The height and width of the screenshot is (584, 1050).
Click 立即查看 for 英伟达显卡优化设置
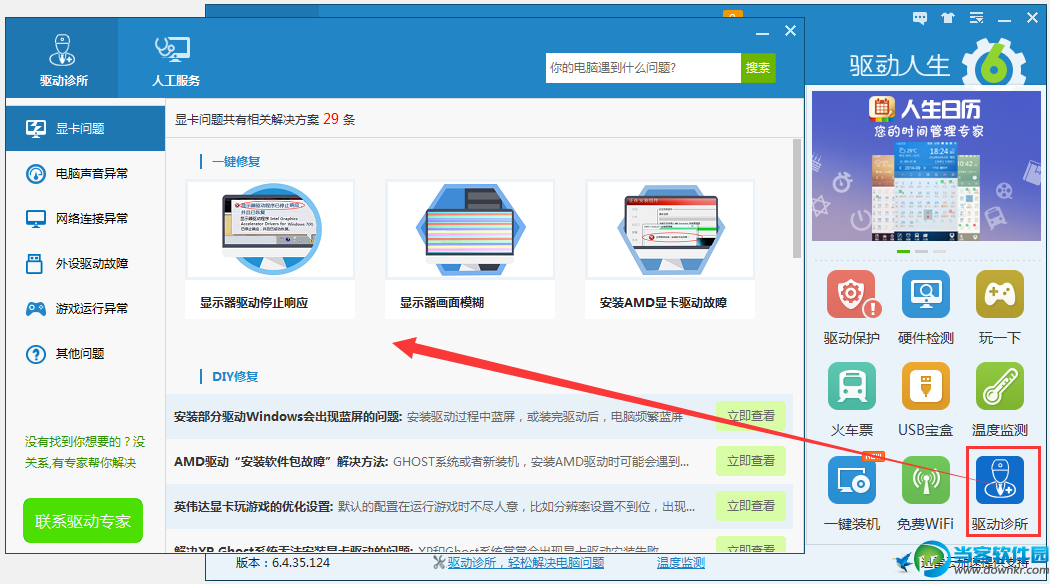751,506
